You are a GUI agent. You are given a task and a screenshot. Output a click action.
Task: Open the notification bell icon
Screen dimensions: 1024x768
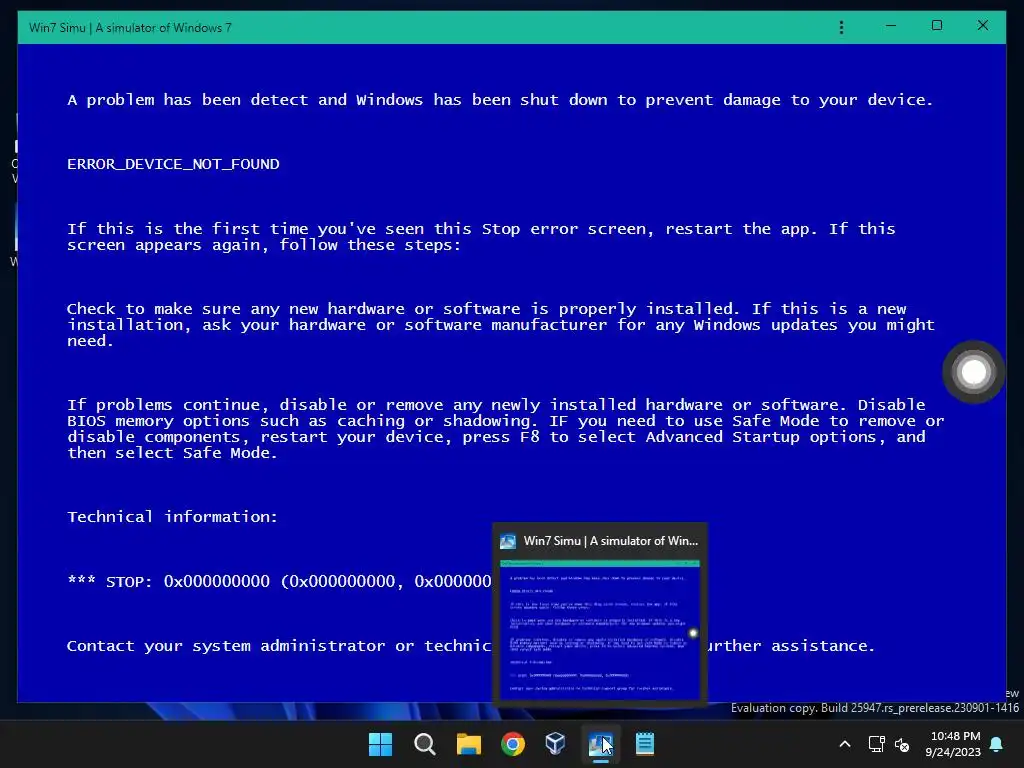(997, 744)
